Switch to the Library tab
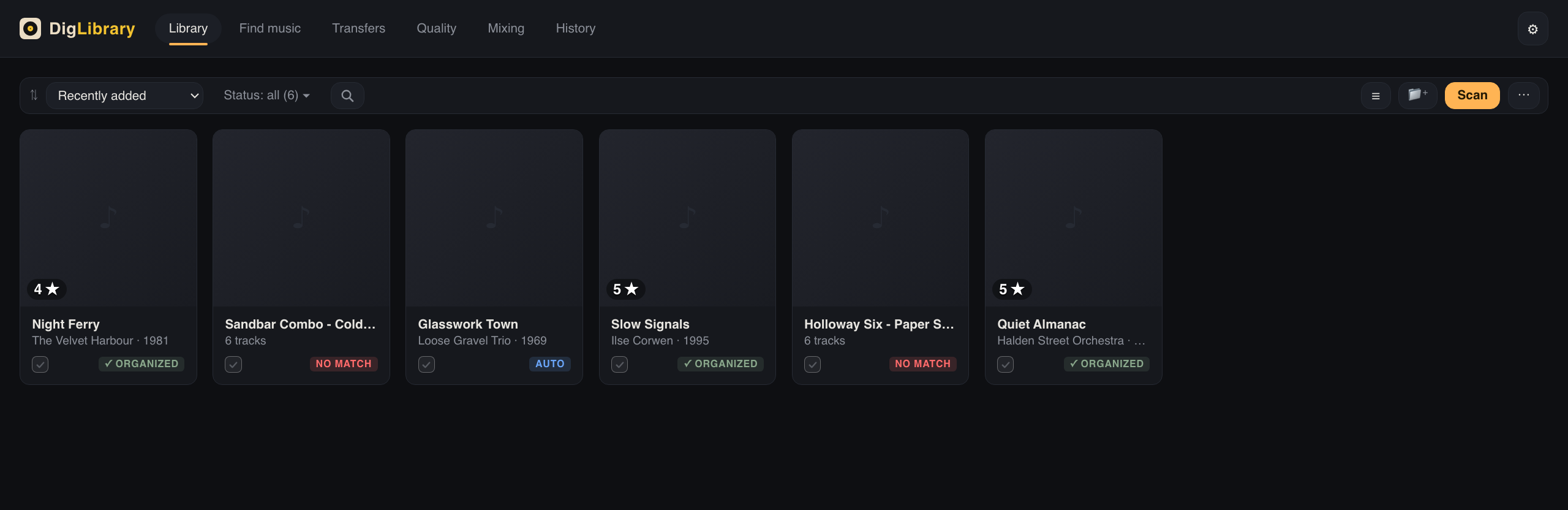Viewport: 1568px width, 510px height. click(188, 28)
